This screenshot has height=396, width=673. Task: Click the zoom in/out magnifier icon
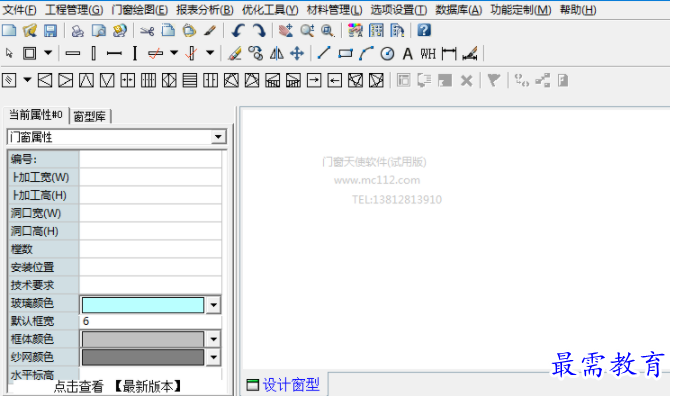tap(307, 30)
